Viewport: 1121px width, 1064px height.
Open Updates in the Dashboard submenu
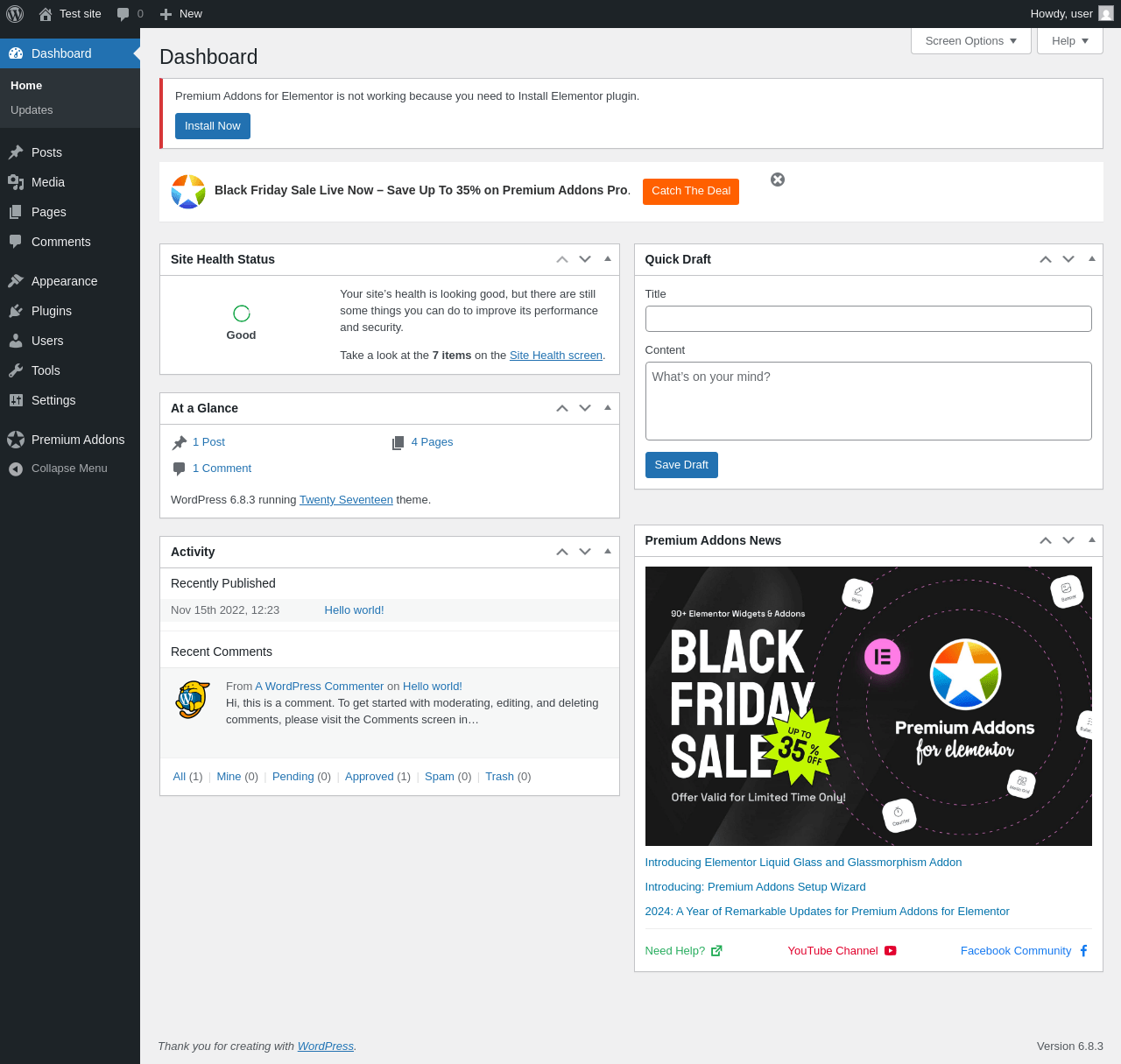[32, 110]
